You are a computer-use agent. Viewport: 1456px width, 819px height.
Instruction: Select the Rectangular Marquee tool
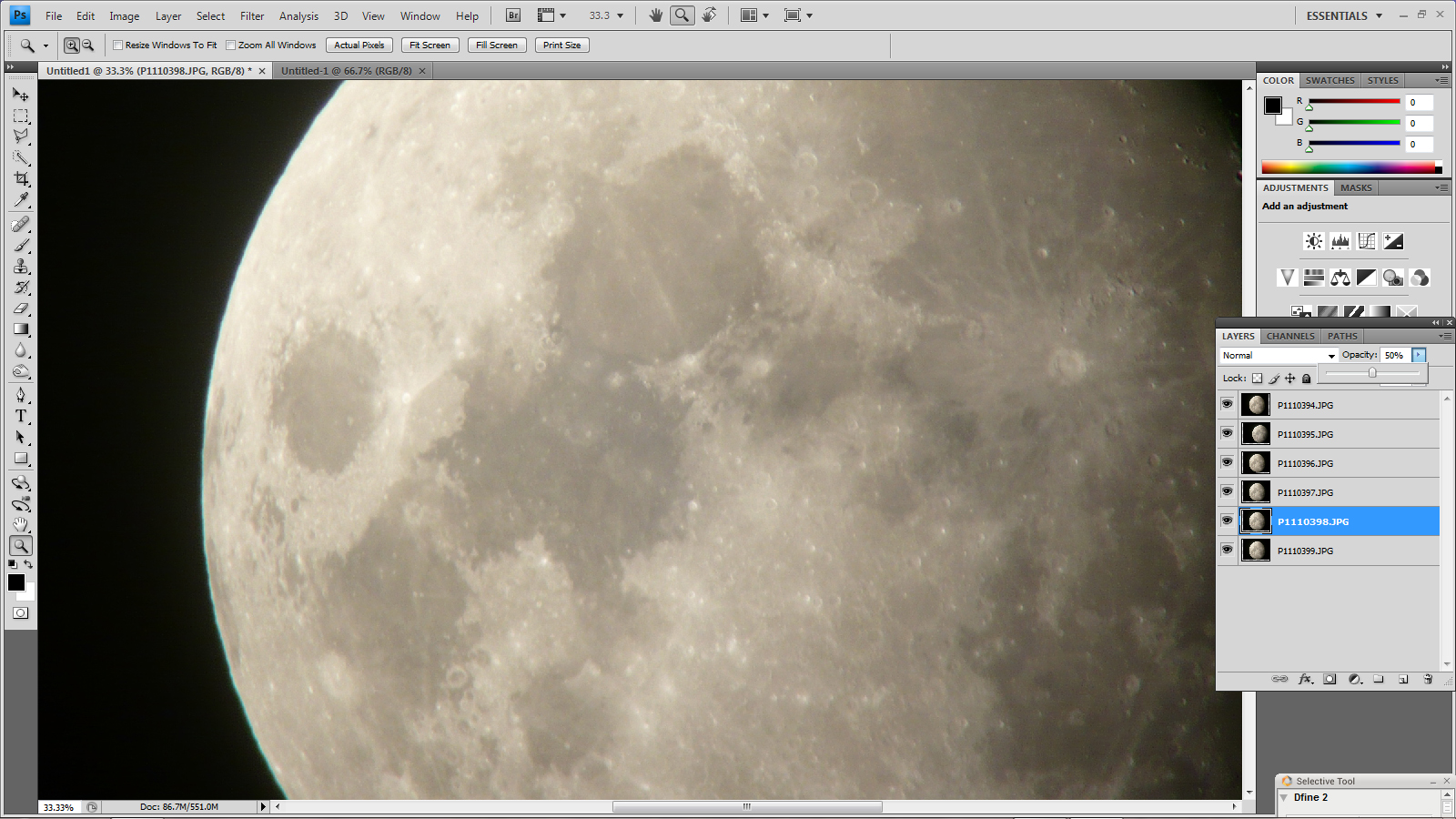click(x=21, y=116)
